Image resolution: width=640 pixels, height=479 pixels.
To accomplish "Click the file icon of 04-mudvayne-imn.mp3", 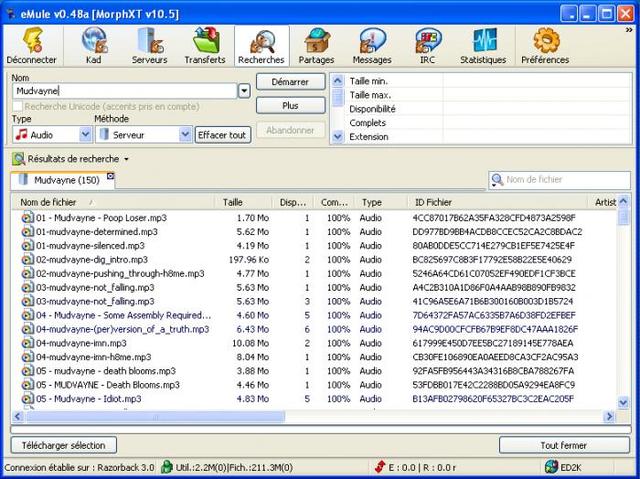I will (x=27, y=343).
